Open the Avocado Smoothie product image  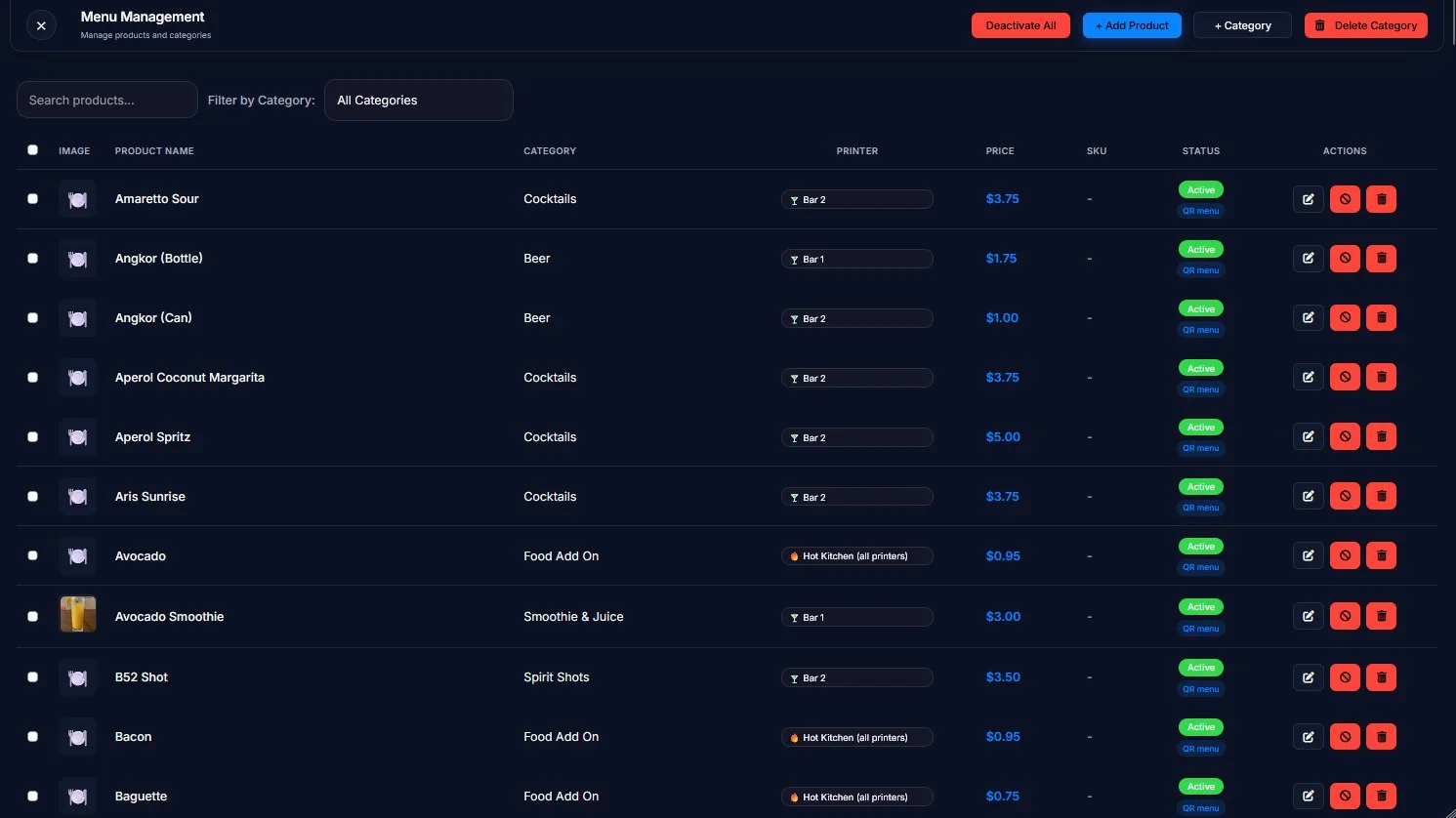(x=78, y=615)
